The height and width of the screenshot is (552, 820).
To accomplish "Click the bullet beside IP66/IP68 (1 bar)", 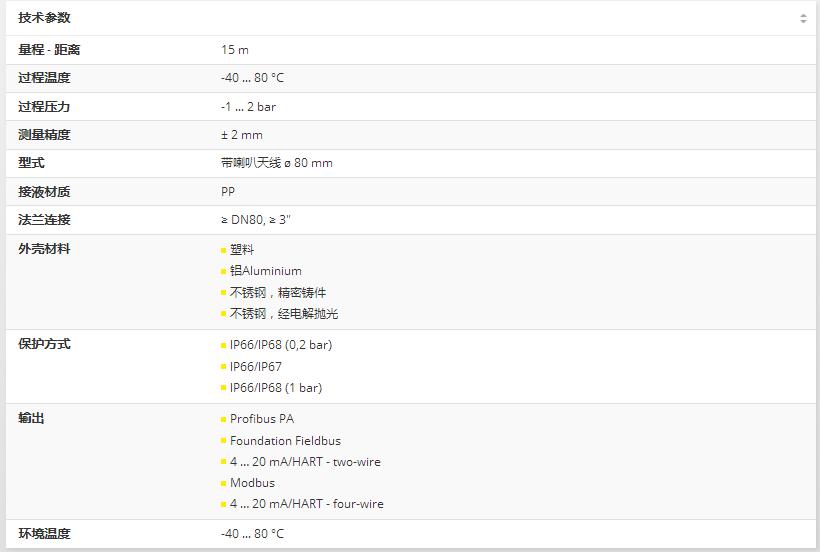I will [224, 388].
